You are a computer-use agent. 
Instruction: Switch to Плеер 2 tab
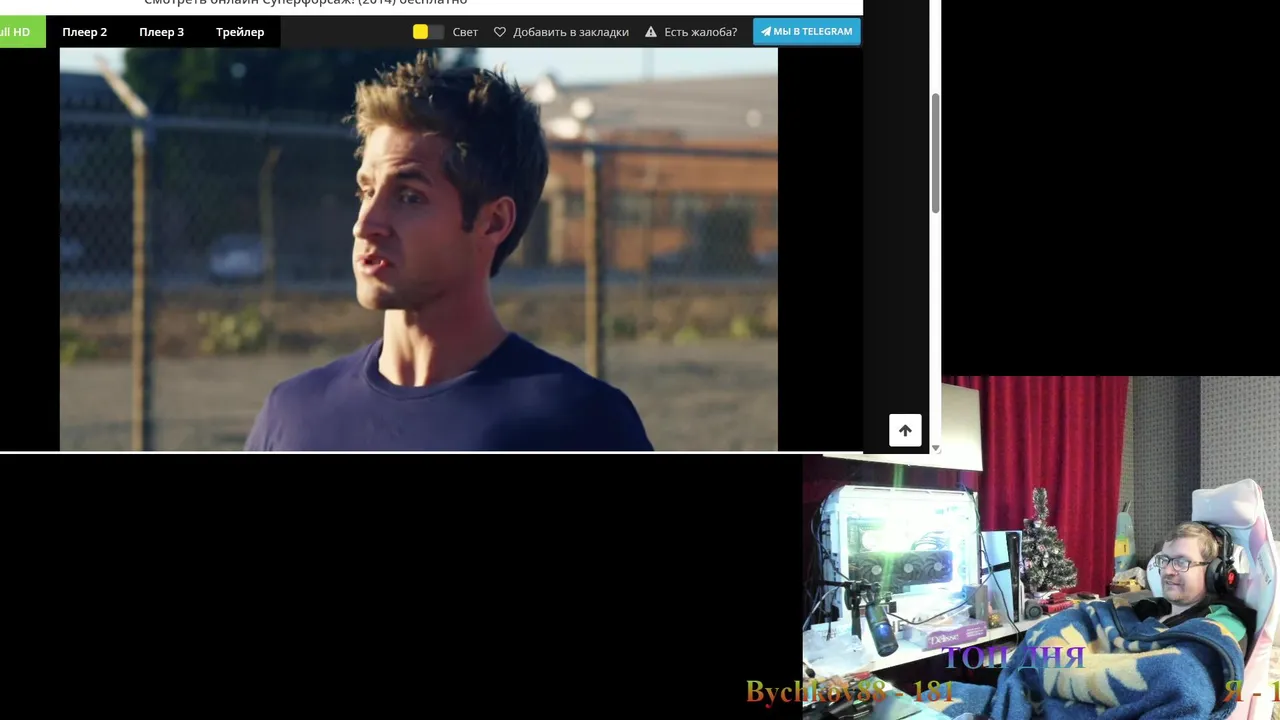84,32
